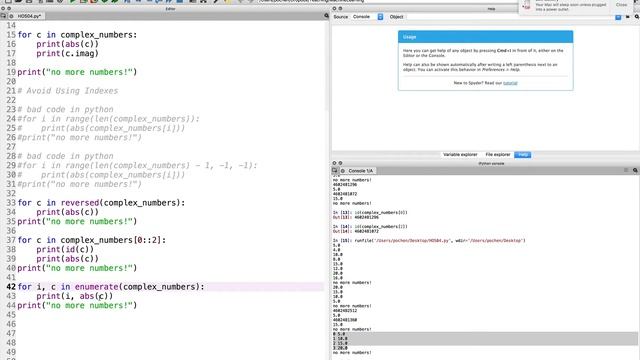Open the console tab browser icon
Screen dimensions: 640x360
coord(335,171)
